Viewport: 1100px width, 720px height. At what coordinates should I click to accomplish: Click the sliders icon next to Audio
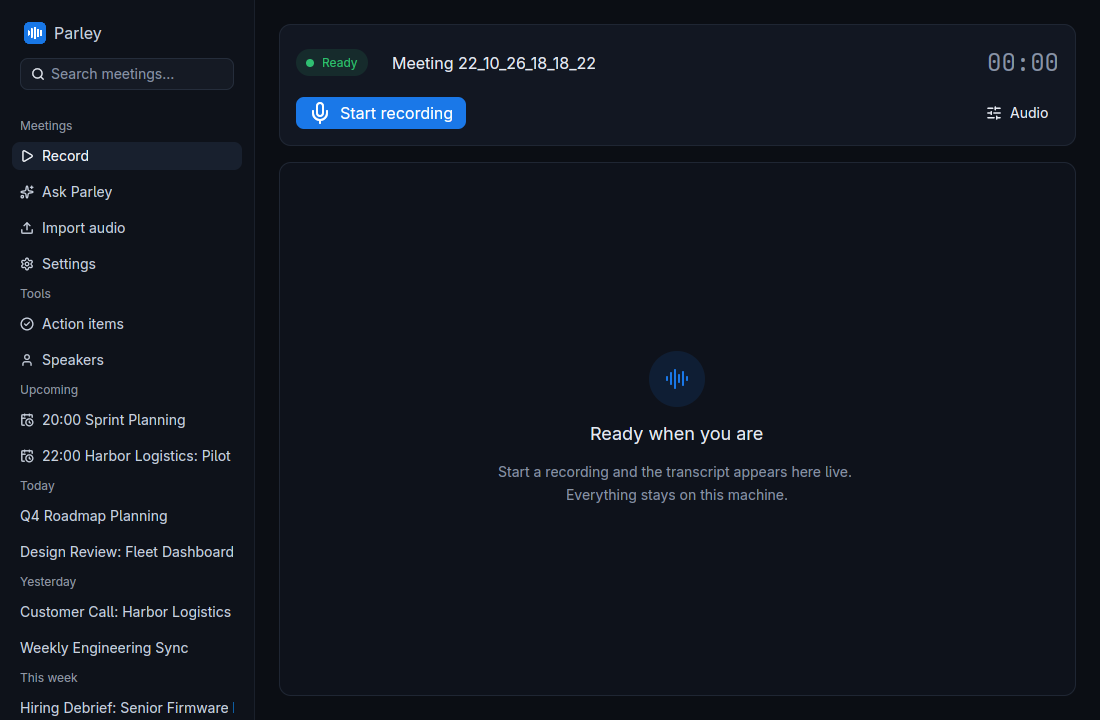click(994, 113)
